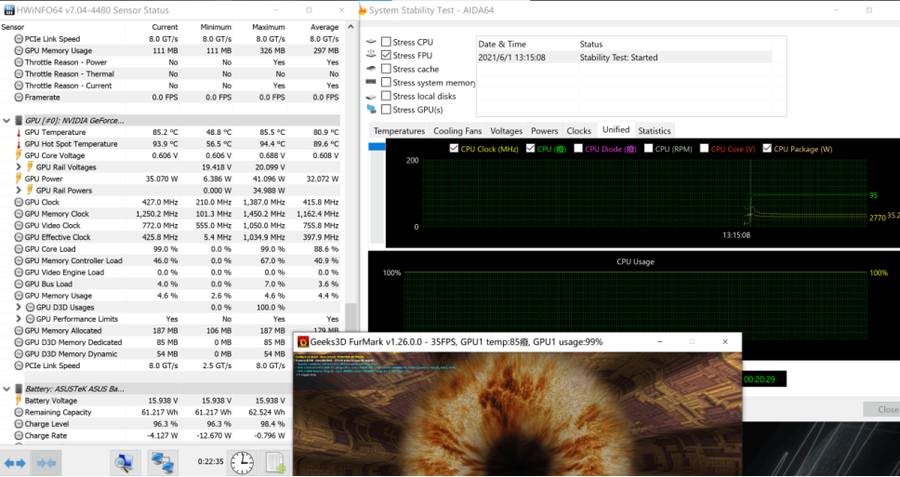Click the log file plus-sheet icon
Screen dimensions: 900x477
(275, 463)
